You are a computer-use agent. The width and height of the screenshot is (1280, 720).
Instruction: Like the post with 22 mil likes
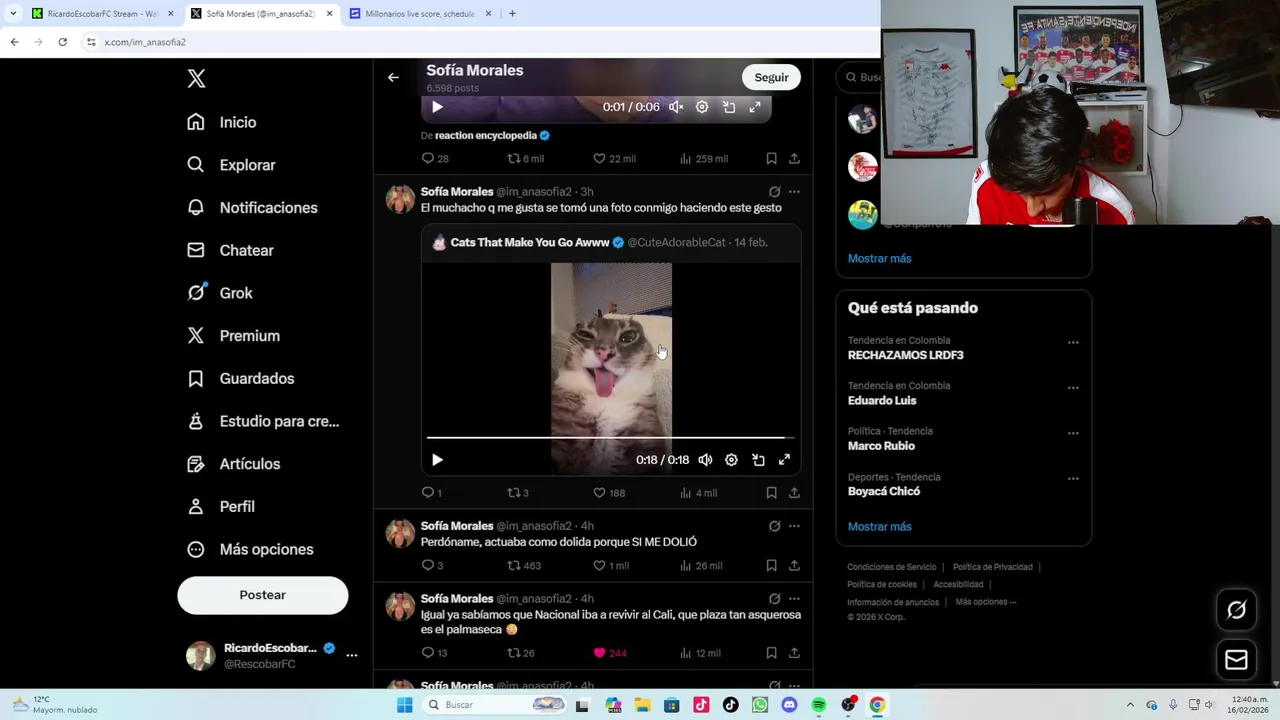pos(614,159)
